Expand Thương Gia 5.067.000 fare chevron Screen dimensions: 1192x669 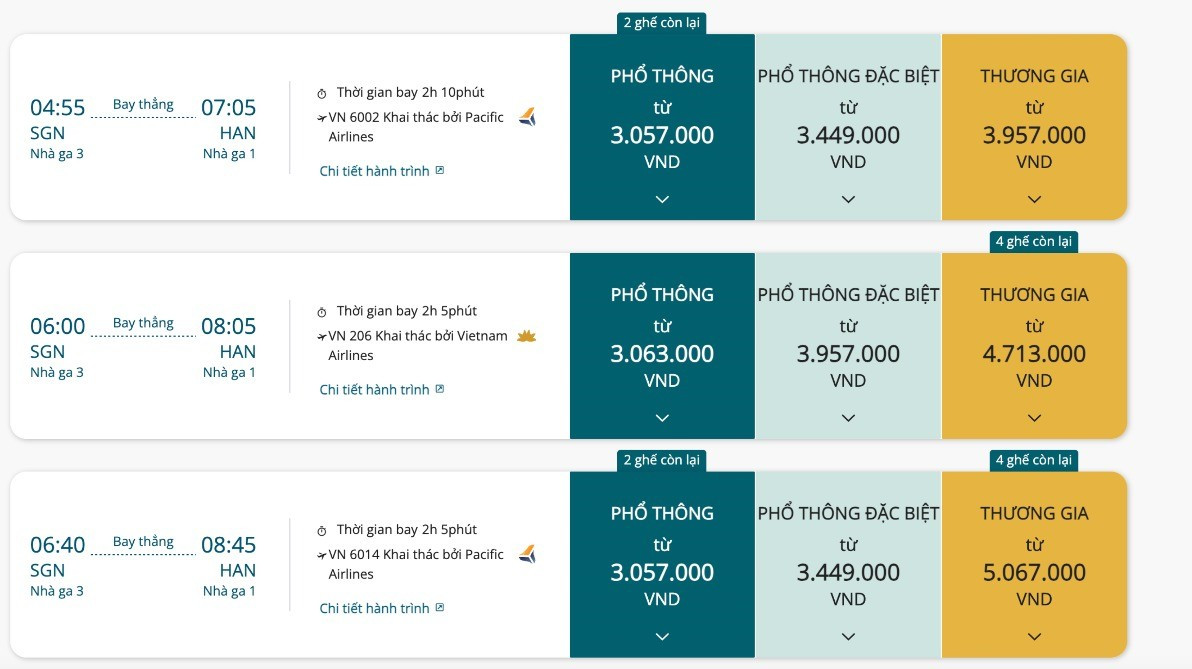(1034, 637)
